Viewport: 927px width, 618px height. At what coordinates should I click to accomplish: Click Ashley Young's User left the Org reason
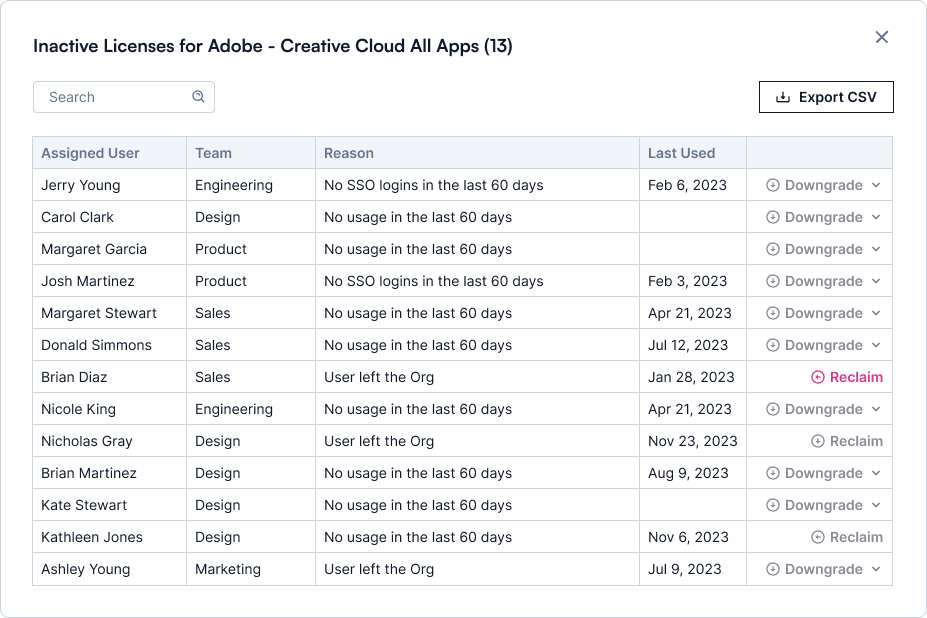[x=379, y=569]
